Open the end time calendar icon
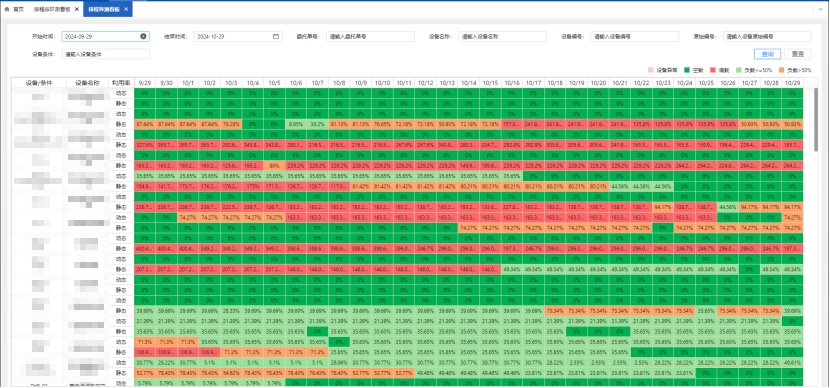The height and width of the screenshot is (388, 830). tap(276, 37)
